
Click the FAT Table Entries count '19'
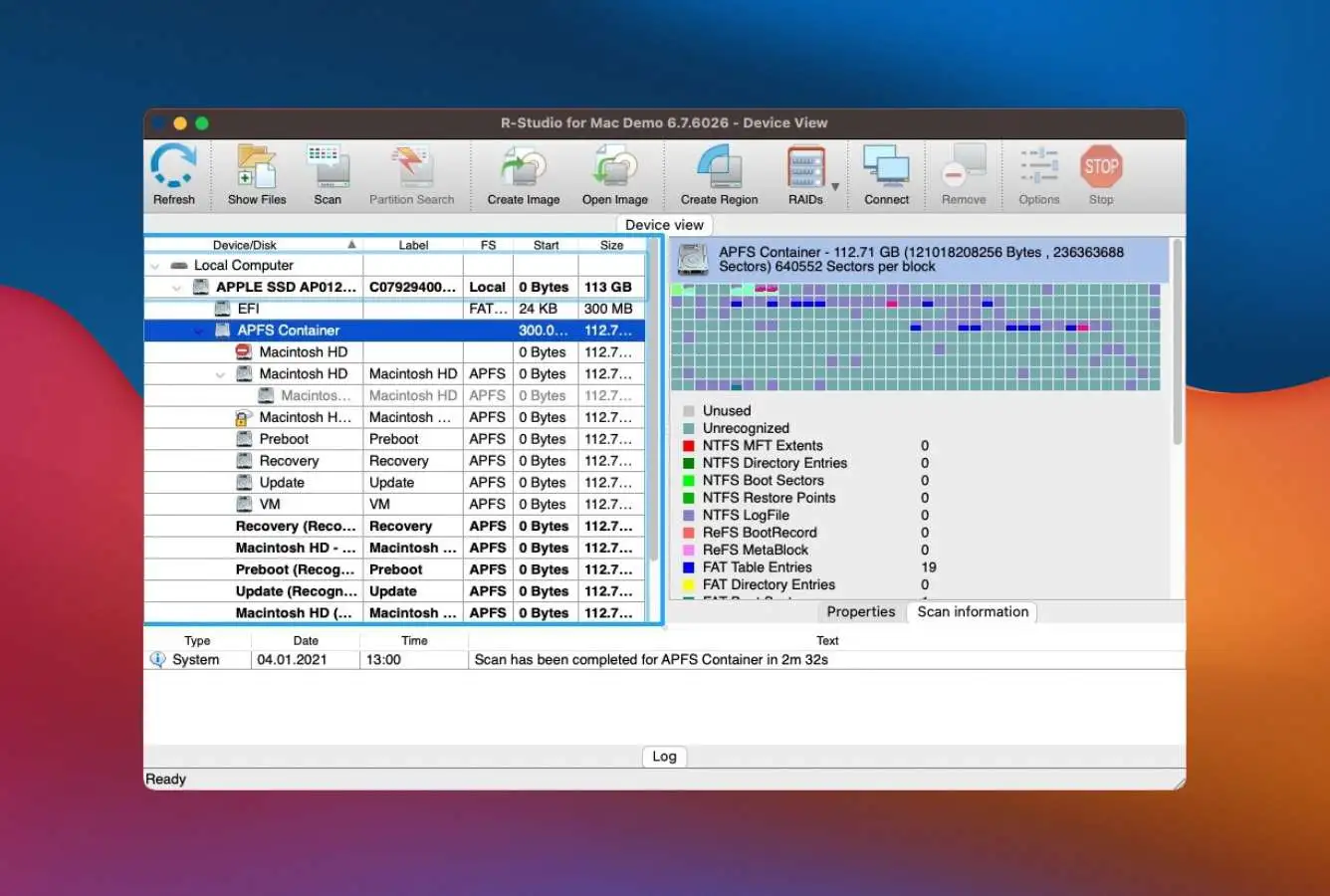[929, 567]
